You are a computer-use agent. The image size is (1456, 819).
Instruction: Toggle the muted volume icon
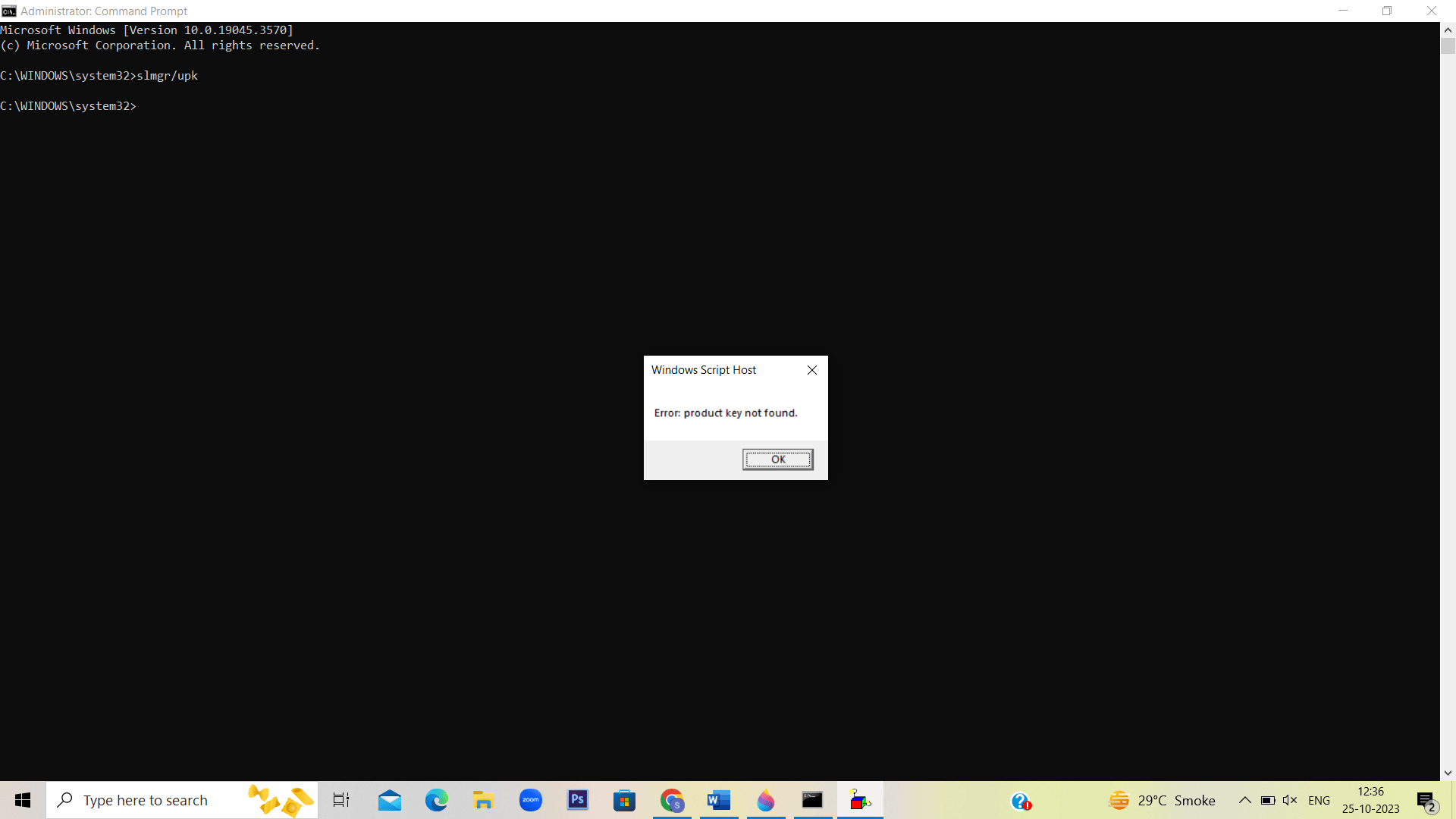pos(1290,800)
